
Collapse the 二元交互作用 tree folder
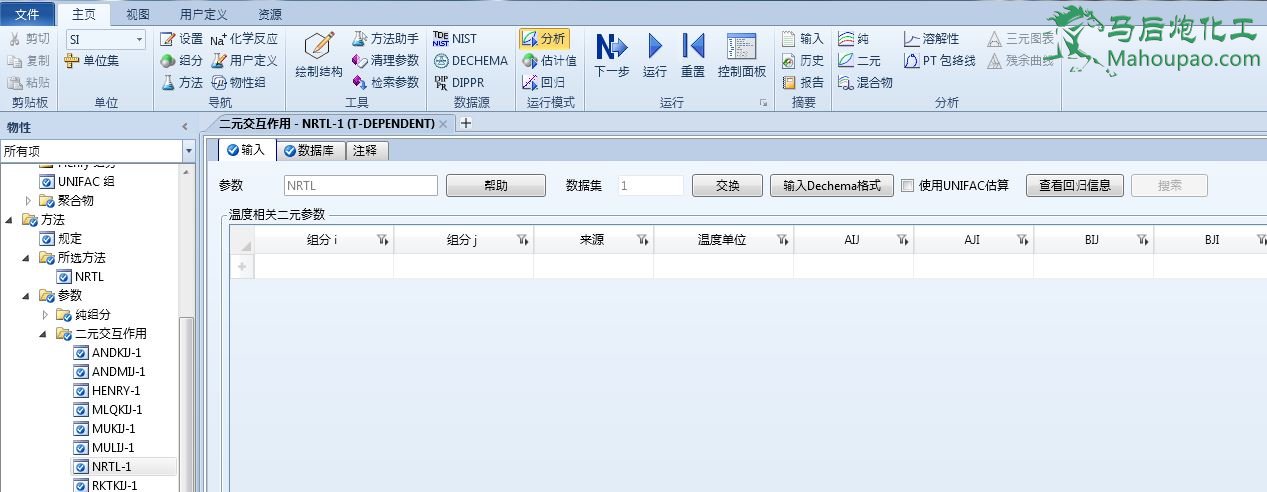(x=44, y=334)
